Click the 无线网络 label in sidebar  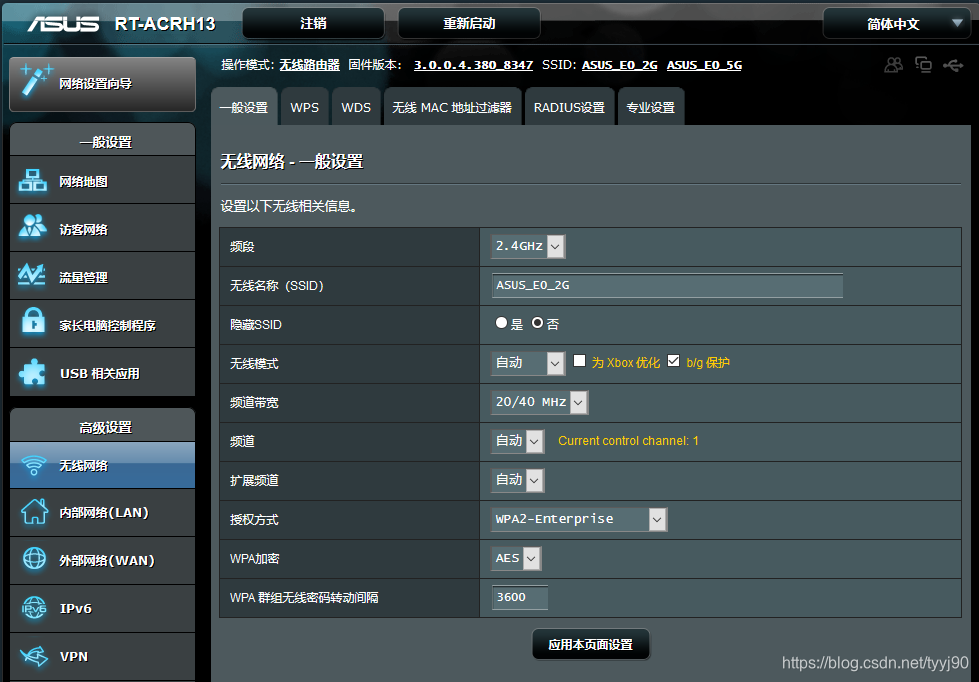pyautogui.click(x=84, y=465)
